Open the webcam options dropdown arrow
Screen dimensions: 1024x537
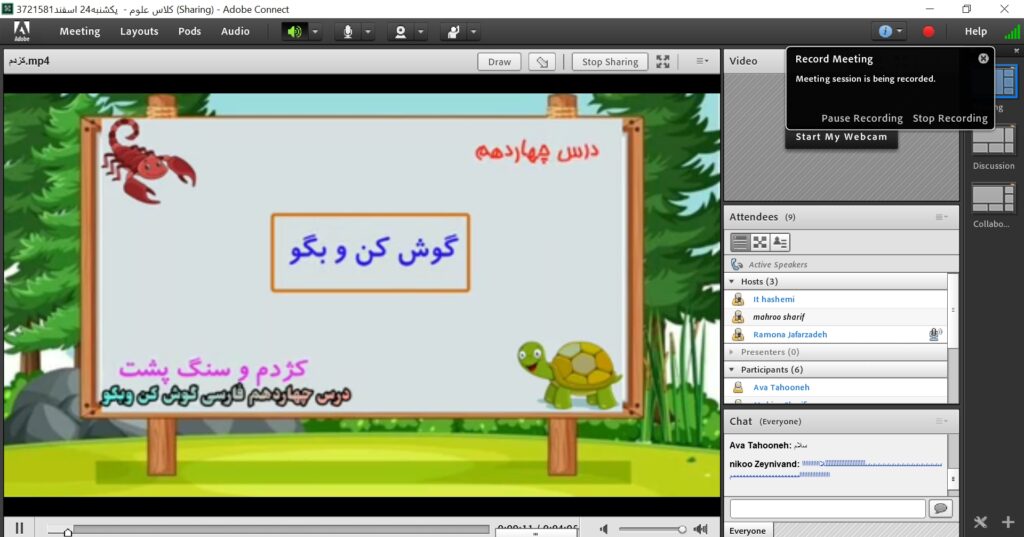point(421,31)
